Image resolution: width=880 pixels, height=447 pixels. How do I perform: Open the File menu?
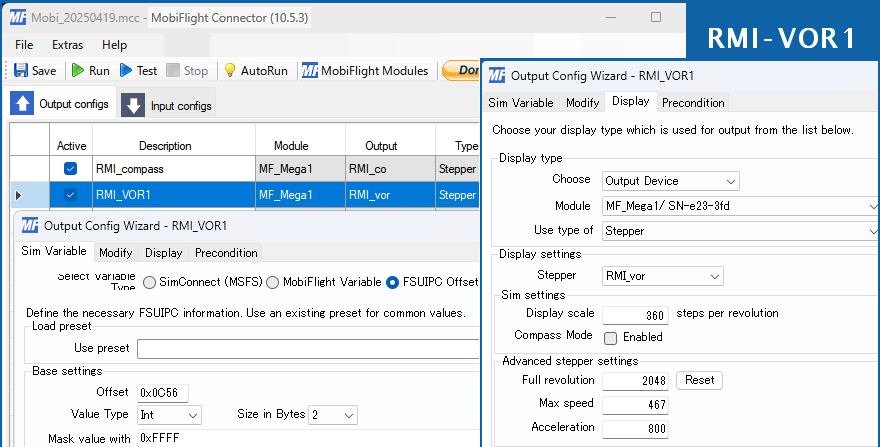tap(24, 45)
